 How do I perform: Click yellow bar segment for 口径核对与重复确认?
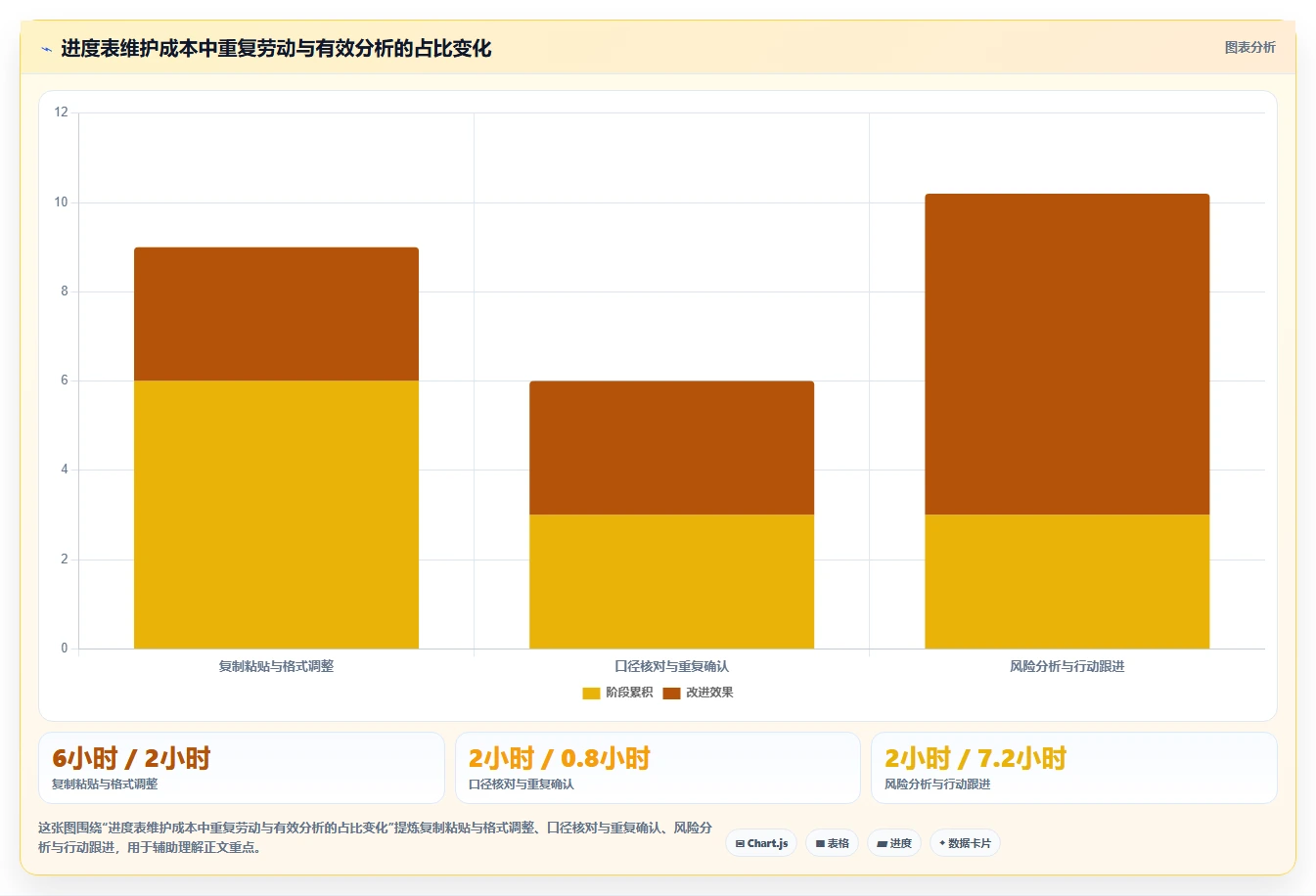coord(671,581)
